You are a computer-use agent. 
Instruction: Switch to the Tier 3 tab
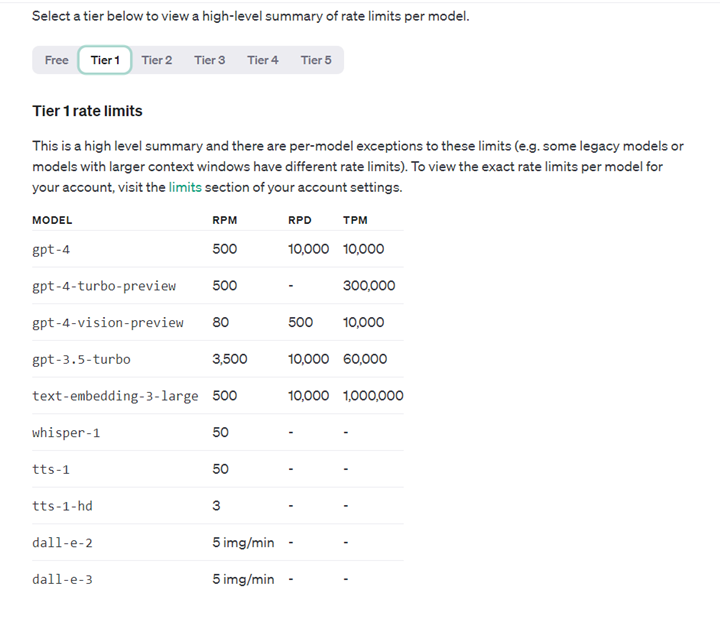209,60
